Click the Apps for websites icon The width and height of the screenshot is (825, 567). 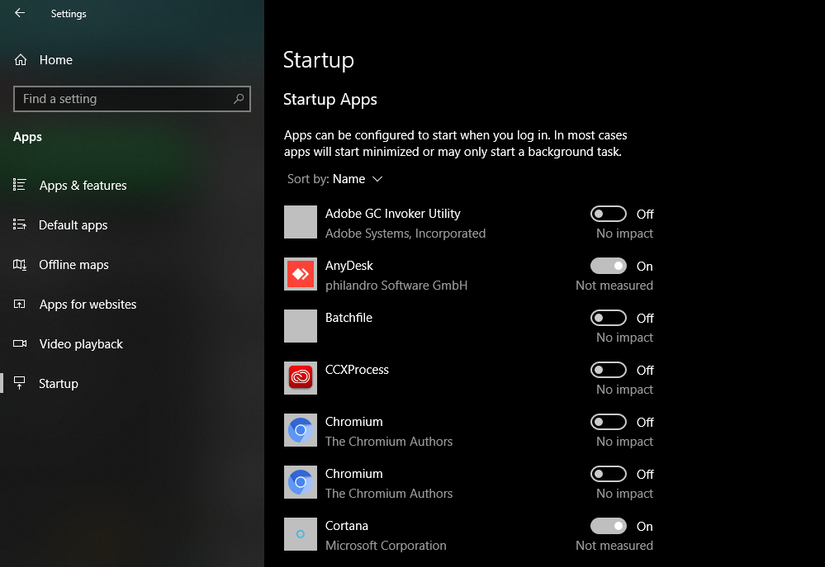click(19, 304)
